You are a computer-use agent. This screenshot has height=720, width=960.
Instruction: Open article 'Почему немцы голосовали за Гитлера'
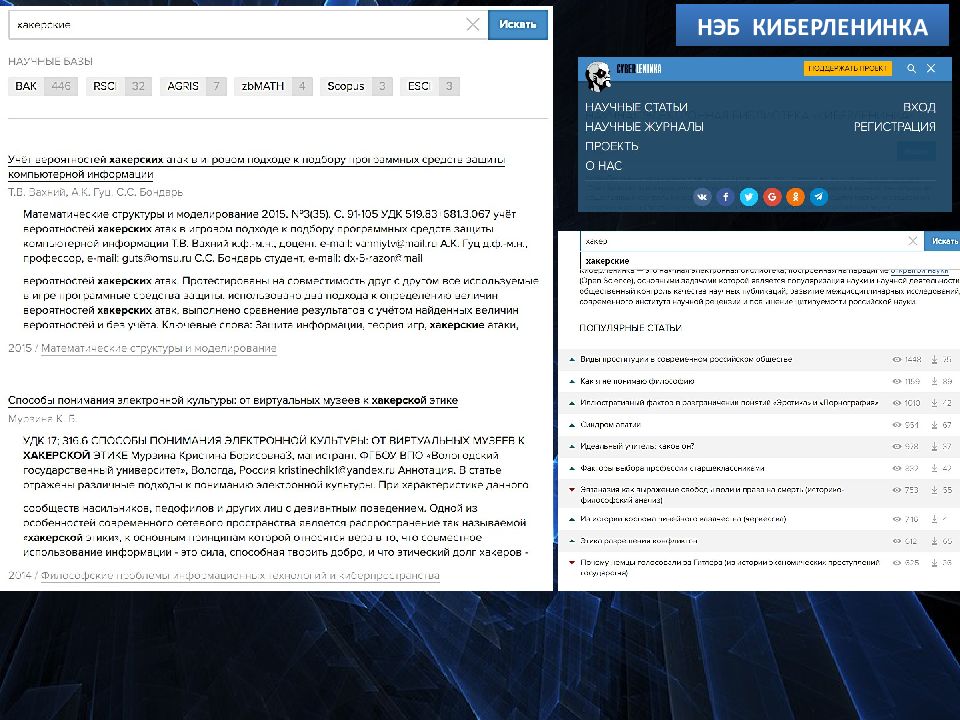(730, 567)
